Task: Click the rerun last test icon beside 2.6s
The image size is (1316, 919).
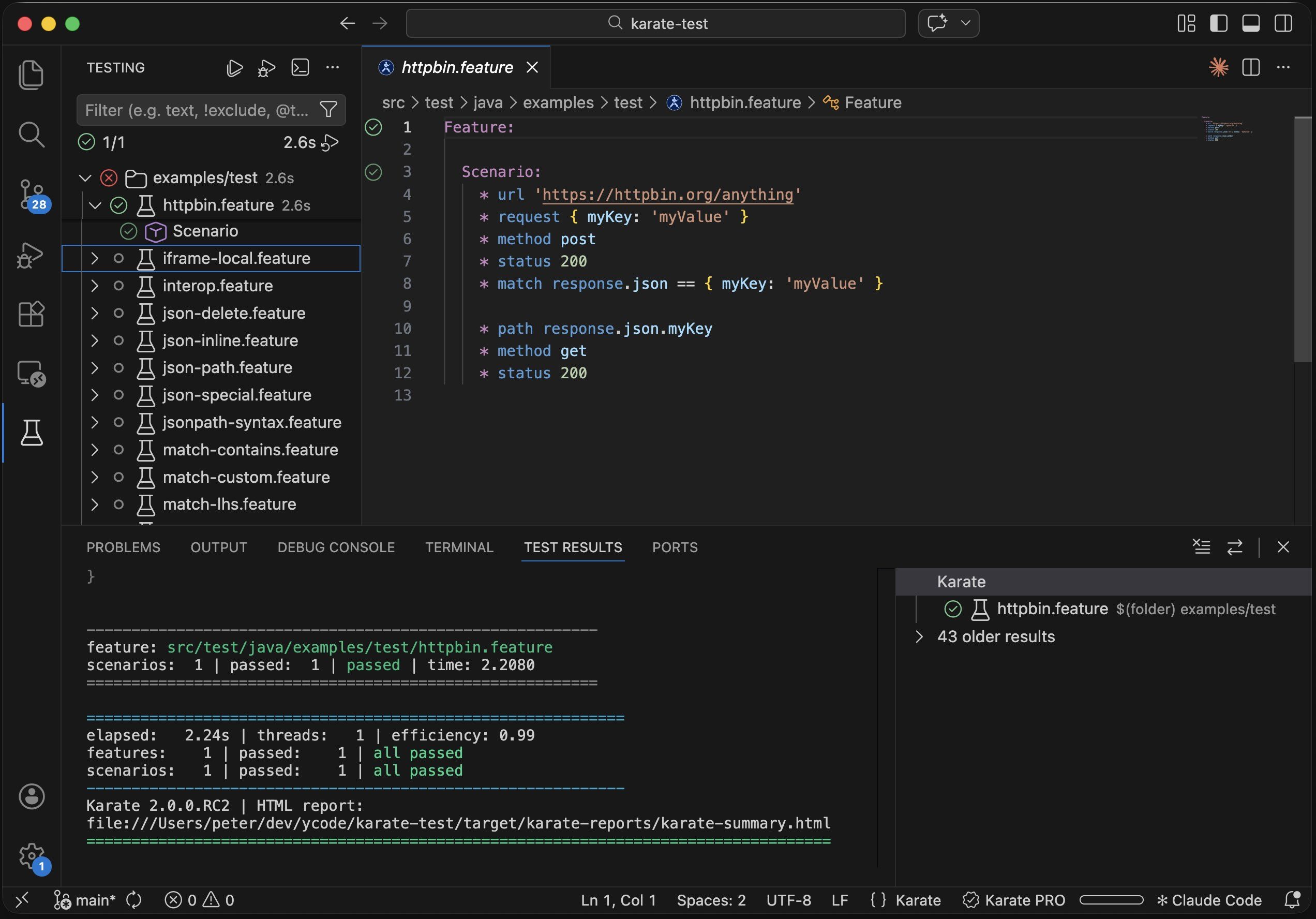Action: [x=330, y=142]
